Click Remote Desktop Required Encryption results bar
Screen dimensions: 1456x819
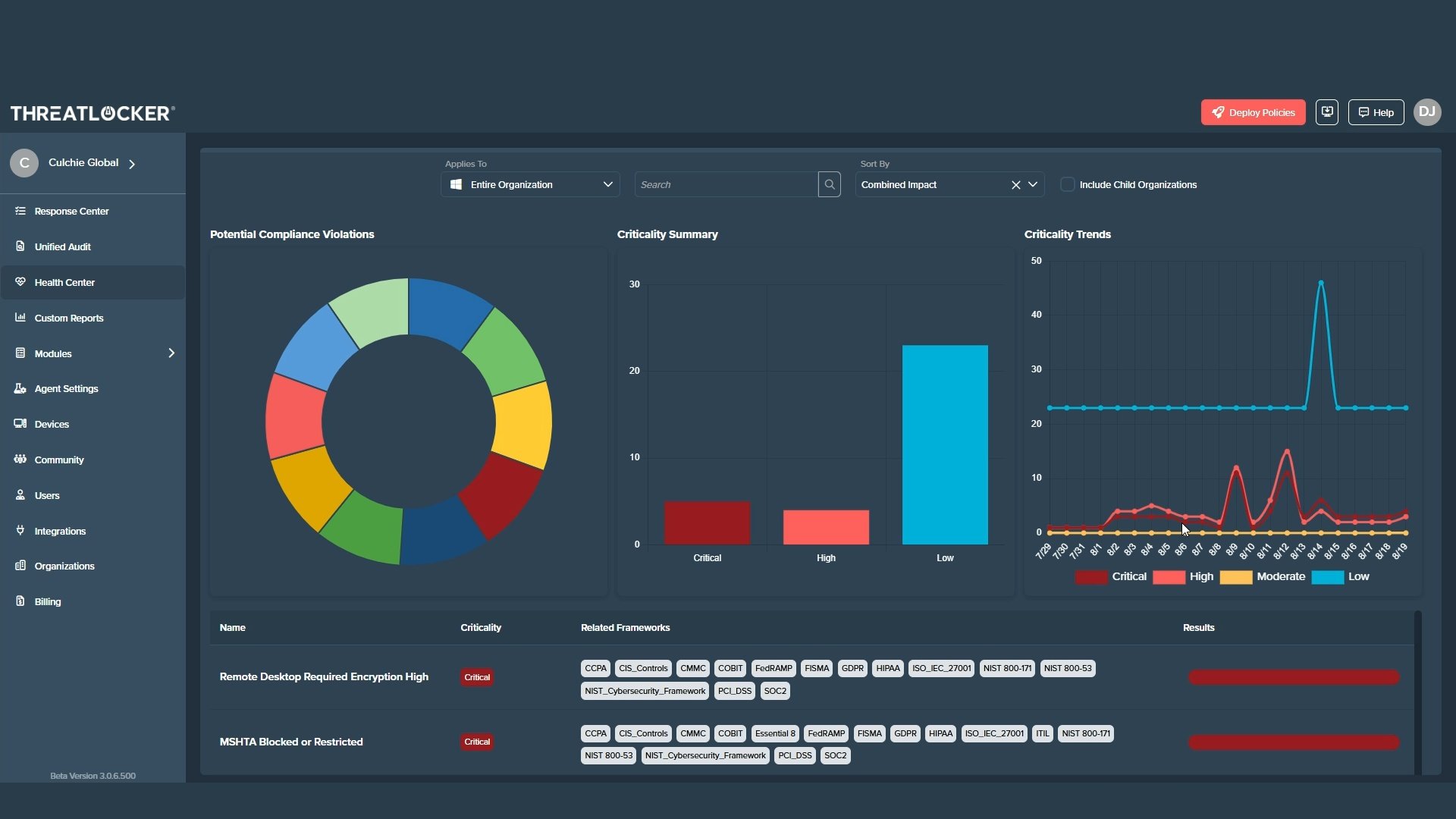[x=1294, y=677]
